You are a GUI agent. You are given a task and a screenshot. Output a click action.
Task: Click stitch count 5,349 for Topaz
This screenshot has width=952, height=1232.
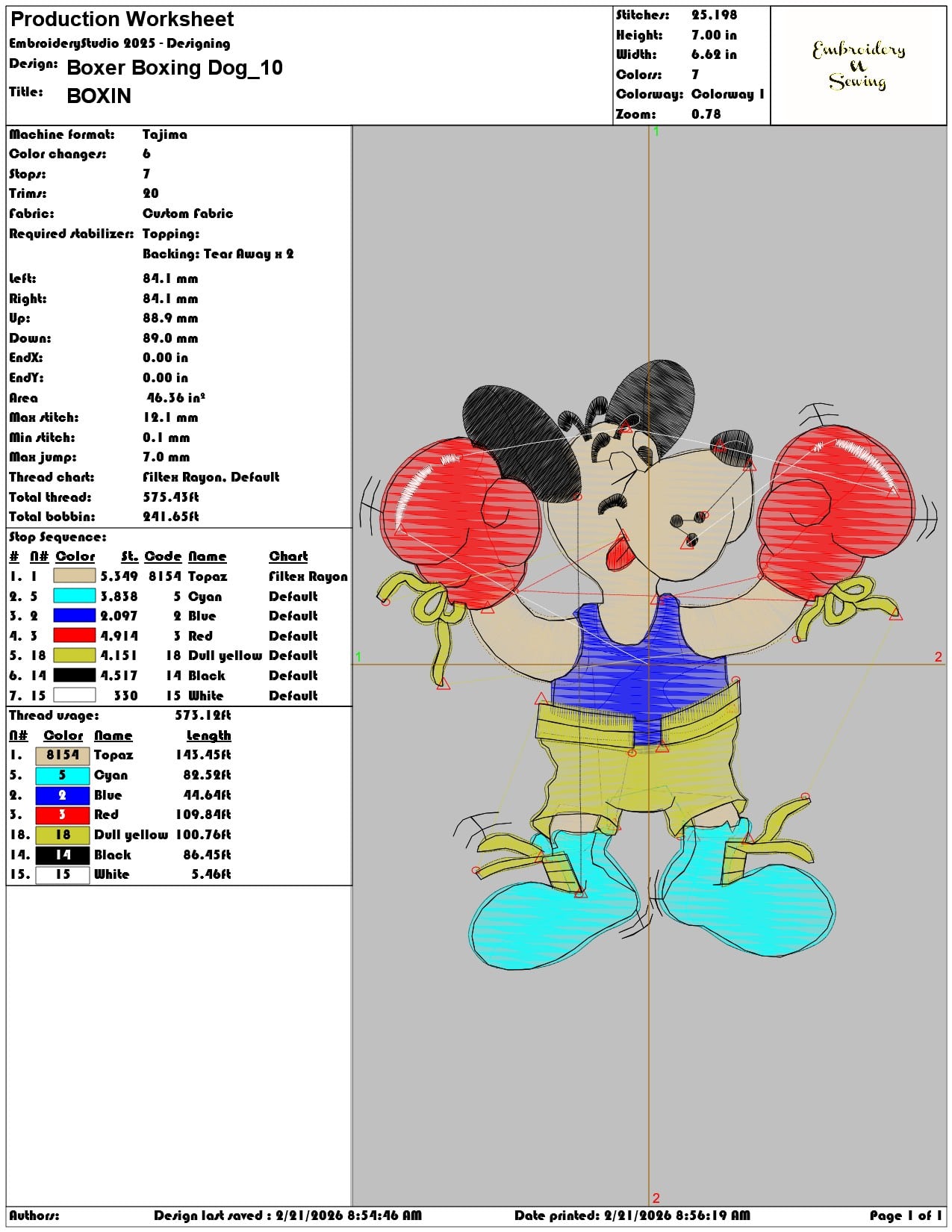(119, 576)
